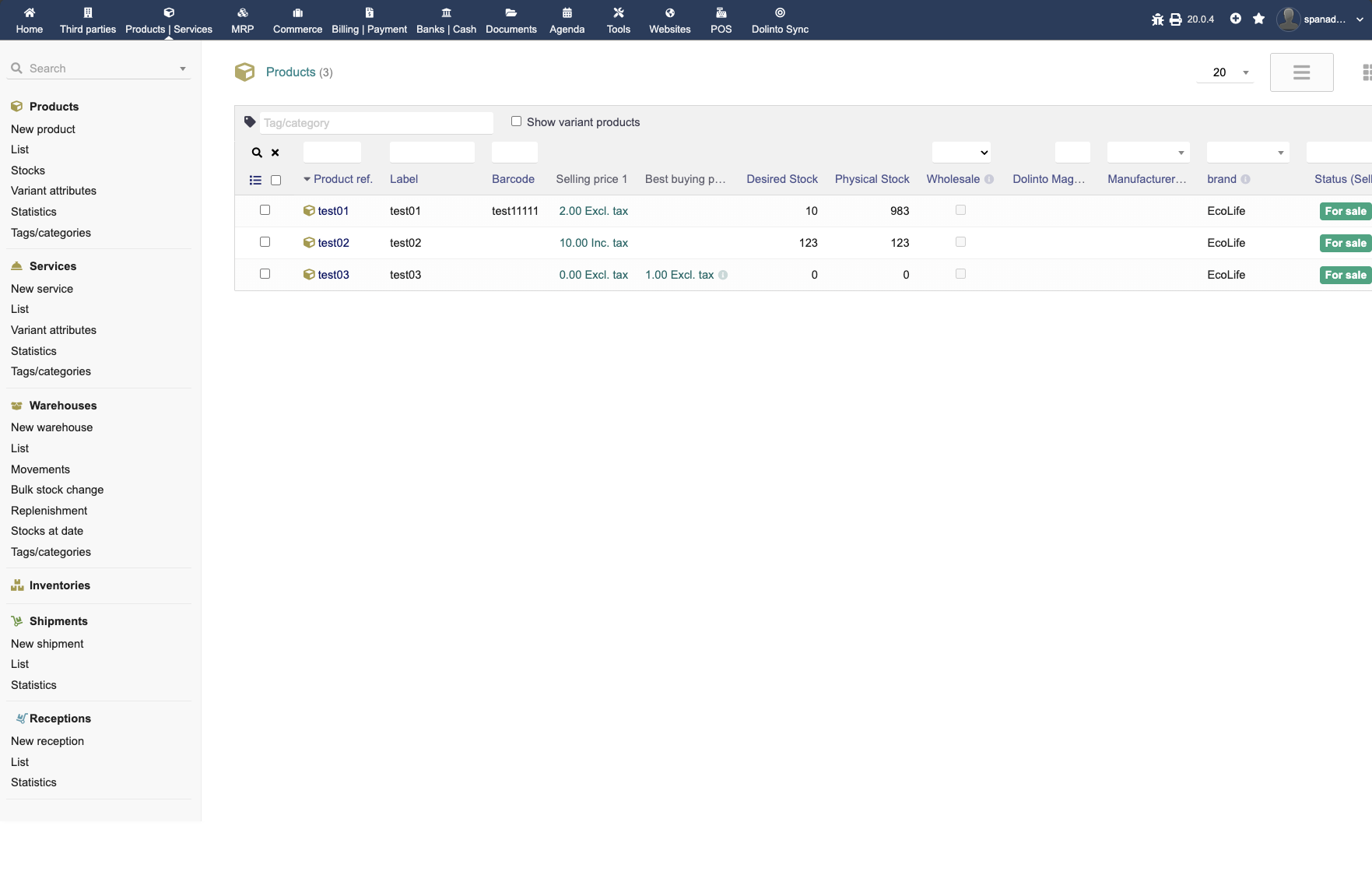Tick the checkbox for test01 row

pyautogui.click(x=265, y=210)
